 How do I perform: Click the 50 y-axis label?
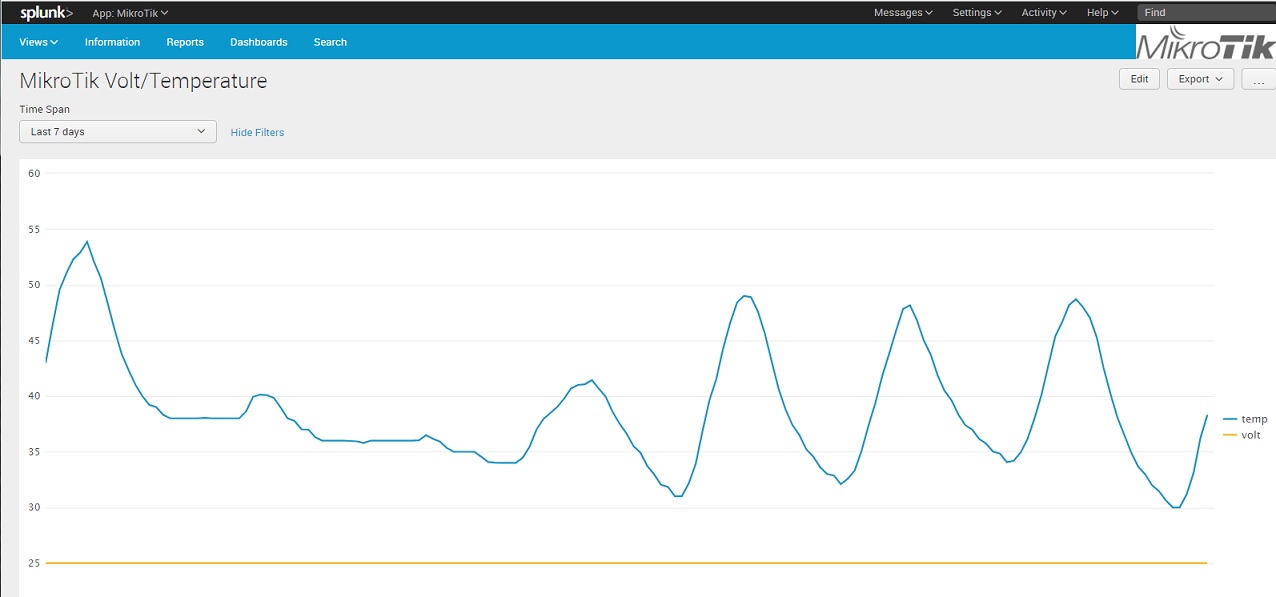coord(34,285)
